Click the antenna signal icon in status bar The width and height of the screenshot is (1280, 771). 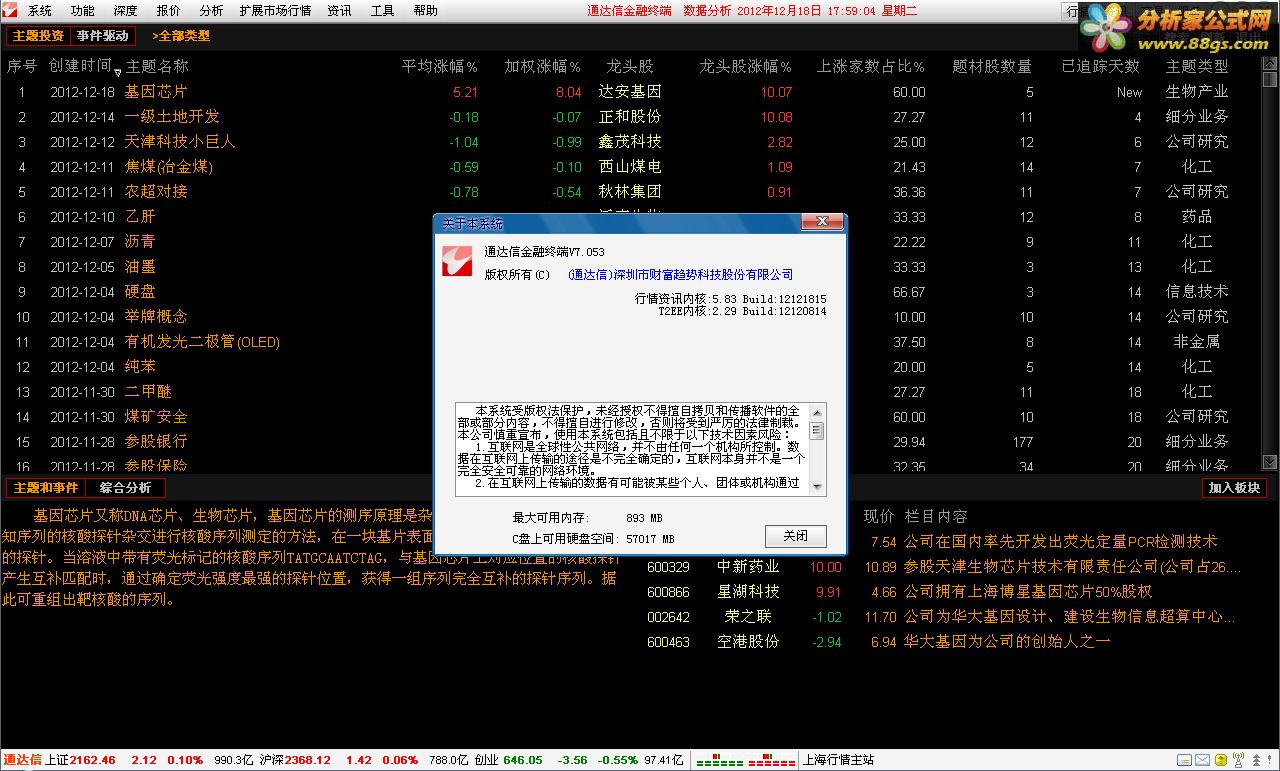(1239, 760)
